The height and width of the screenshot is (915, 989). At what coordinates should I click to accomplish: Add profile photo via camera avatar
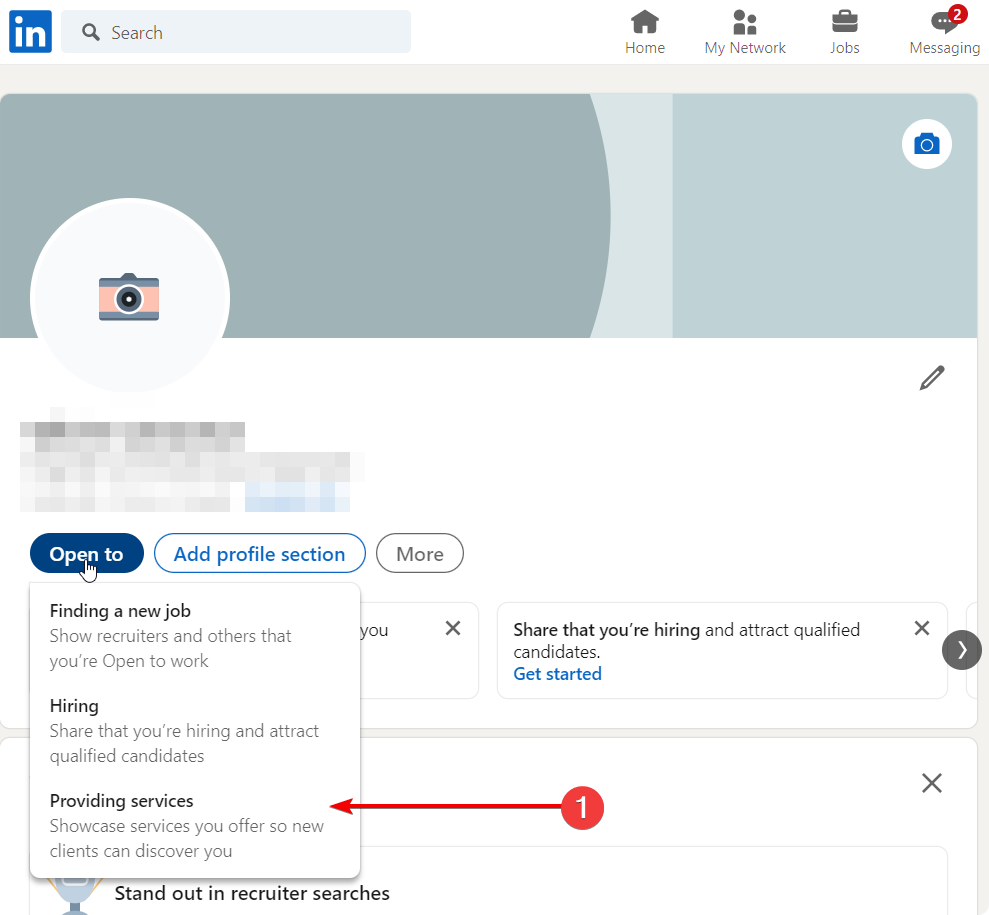coord(129,297)
